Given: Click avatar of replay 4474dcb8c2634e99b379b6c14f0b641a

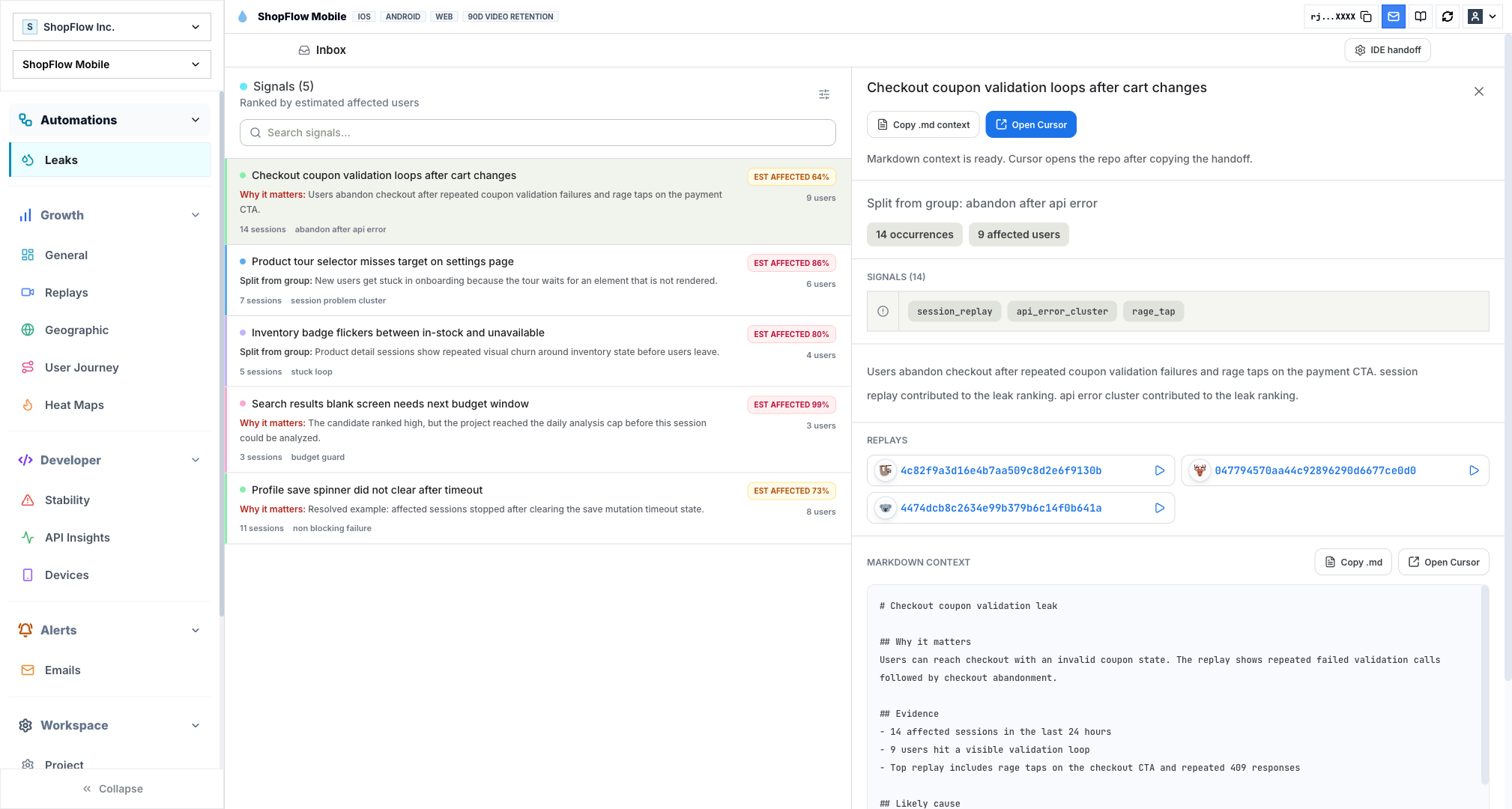Looking at the screenshot, I should pos(886,508).
